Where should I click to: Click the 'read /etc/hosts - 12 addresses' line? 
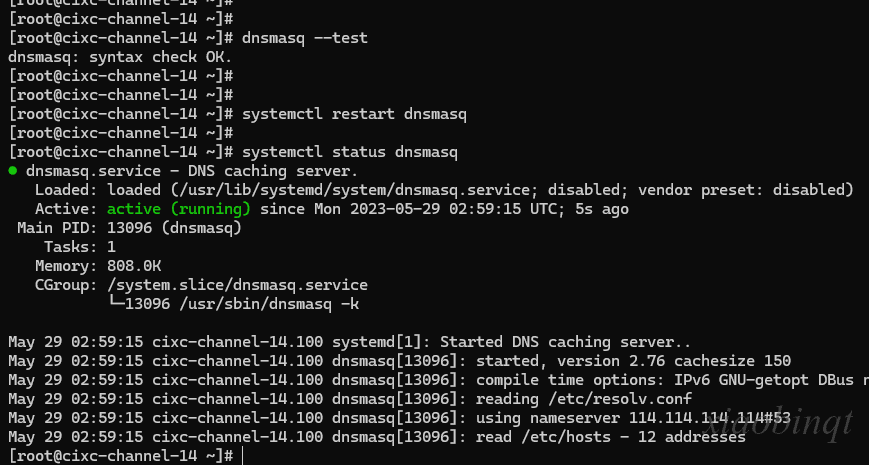pos(611,437)
